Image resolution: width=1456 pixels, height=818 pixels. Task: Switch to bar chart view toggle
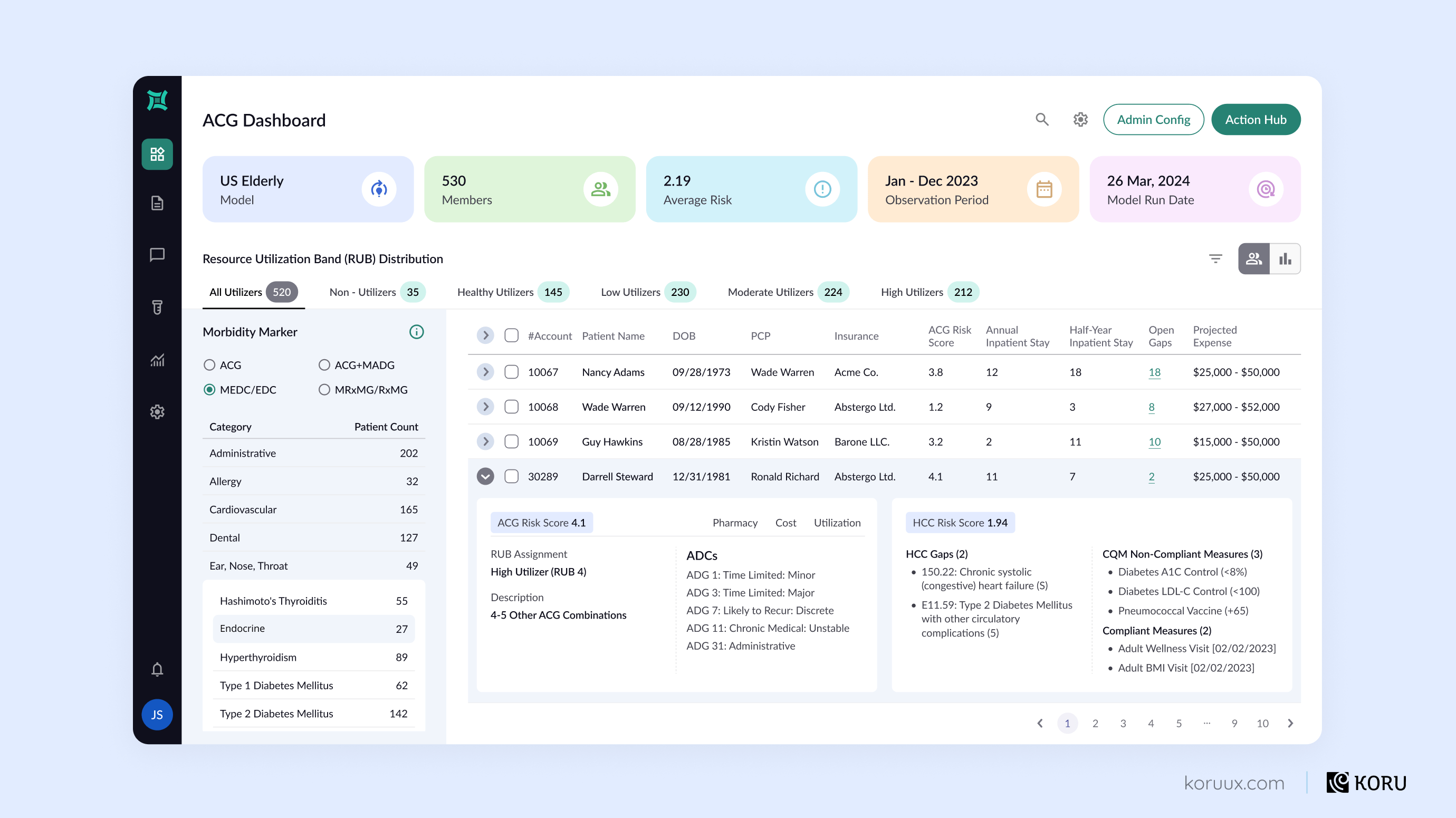[x=1285, y=258]
